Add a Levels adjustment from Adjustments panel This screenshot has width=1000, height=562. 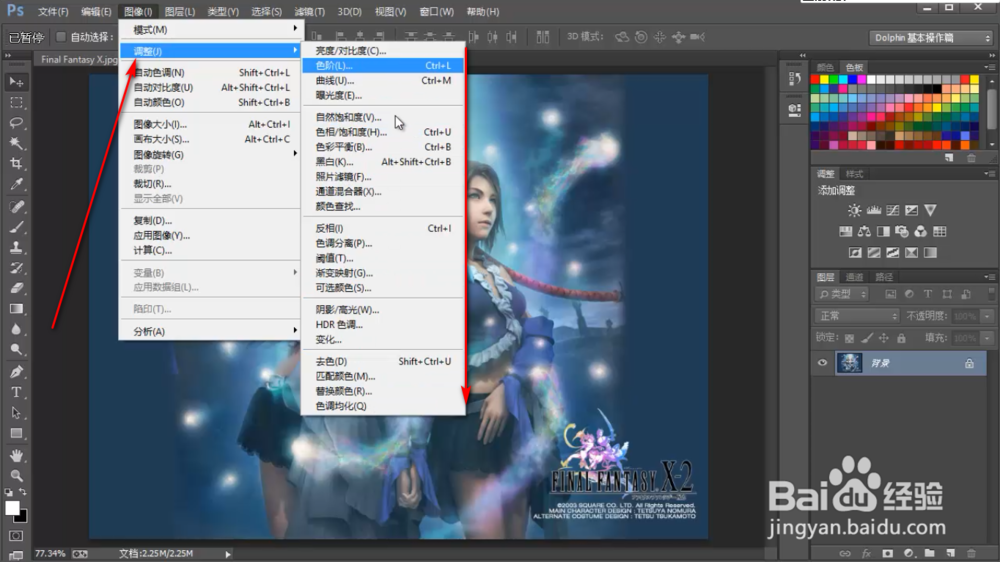click(x=873, y=210)
